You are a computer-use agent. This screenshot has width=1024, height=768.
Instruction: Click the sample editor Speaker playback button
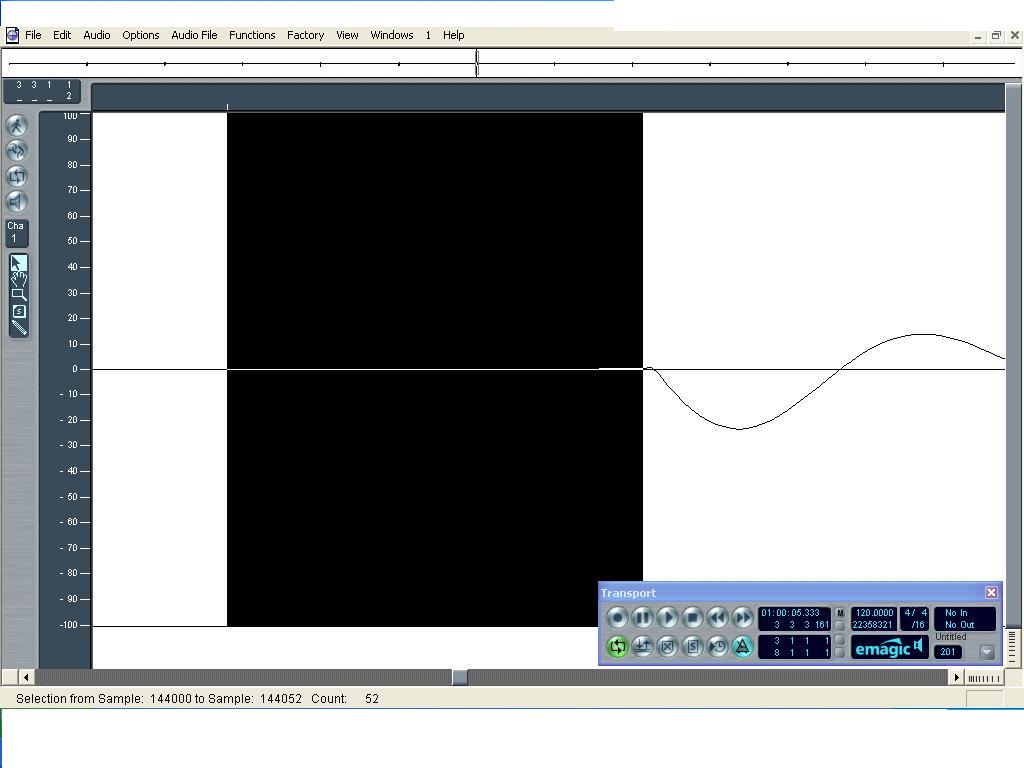17,202
